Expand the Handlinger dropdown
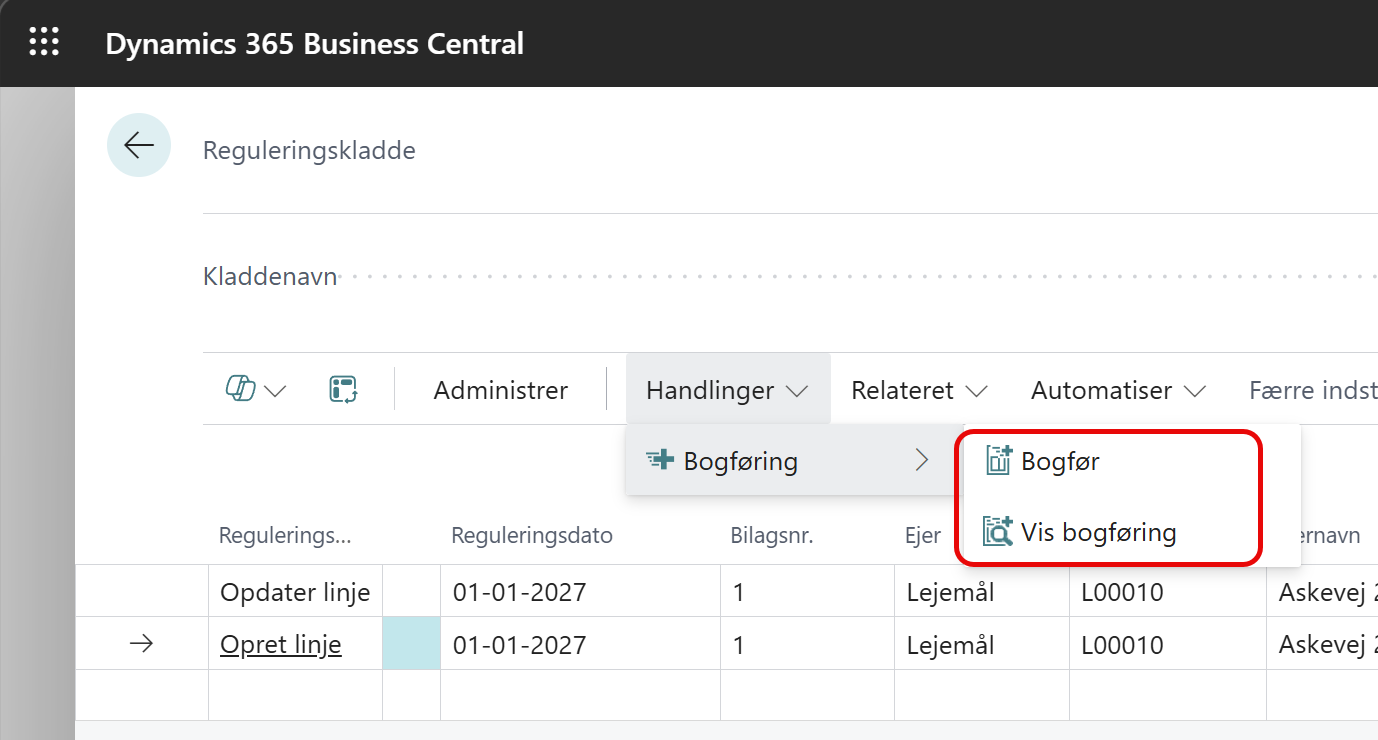 (x=727, y=390)
